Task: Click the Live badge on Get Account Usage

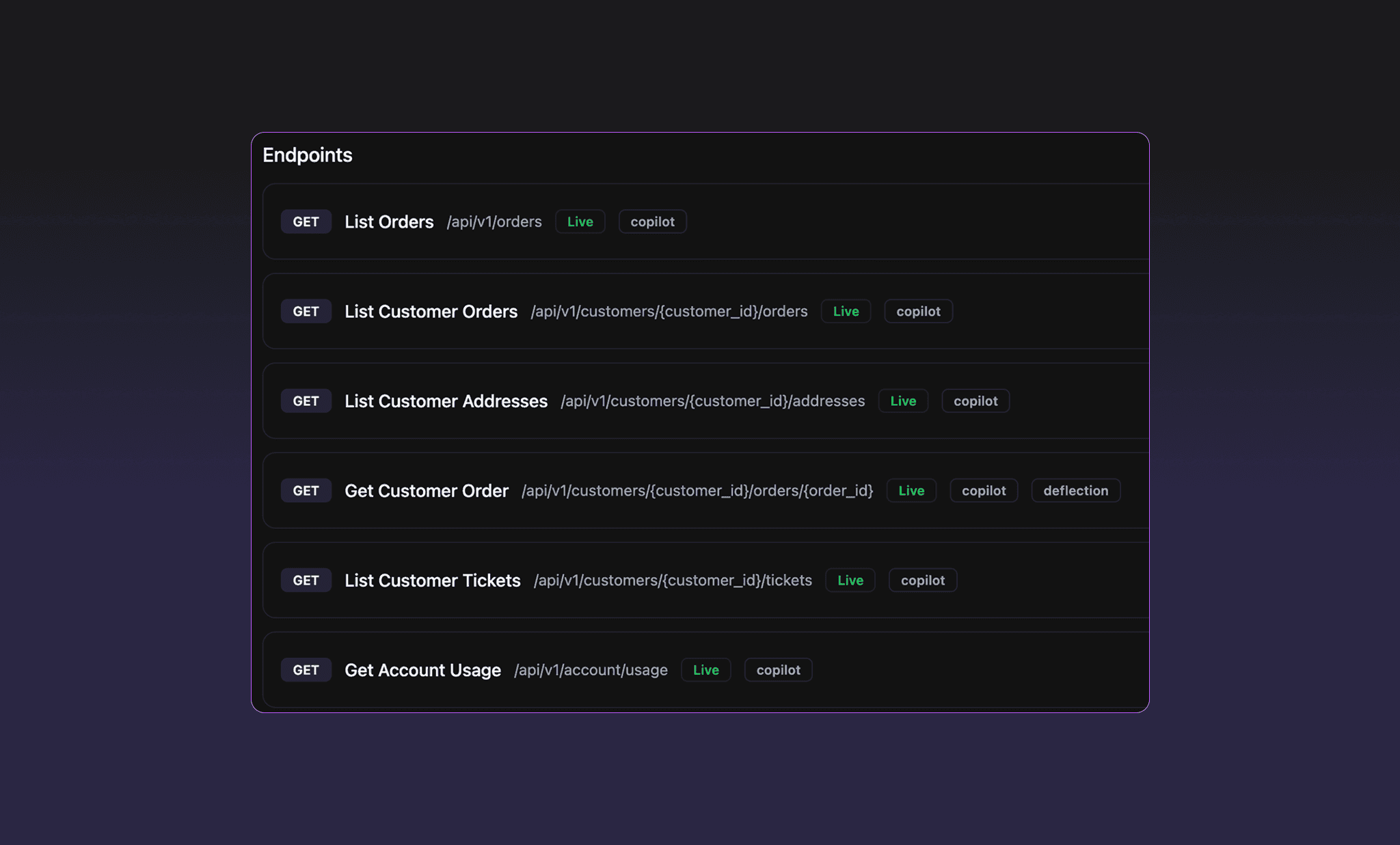Action: tap(705, 670)
